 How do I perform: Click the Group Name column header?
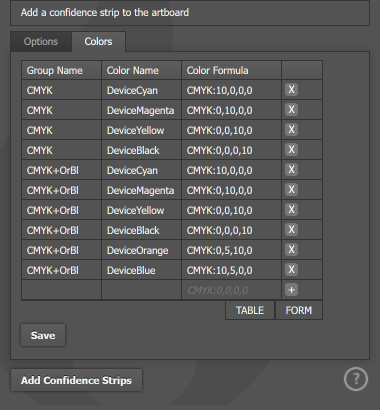[x=61, y=70]
